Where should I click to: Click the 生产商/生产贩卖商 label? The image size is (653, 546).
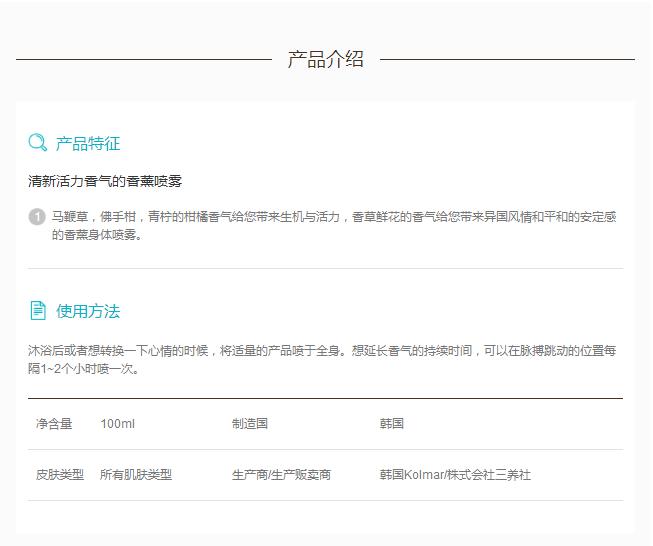click(x=281, y=475)
